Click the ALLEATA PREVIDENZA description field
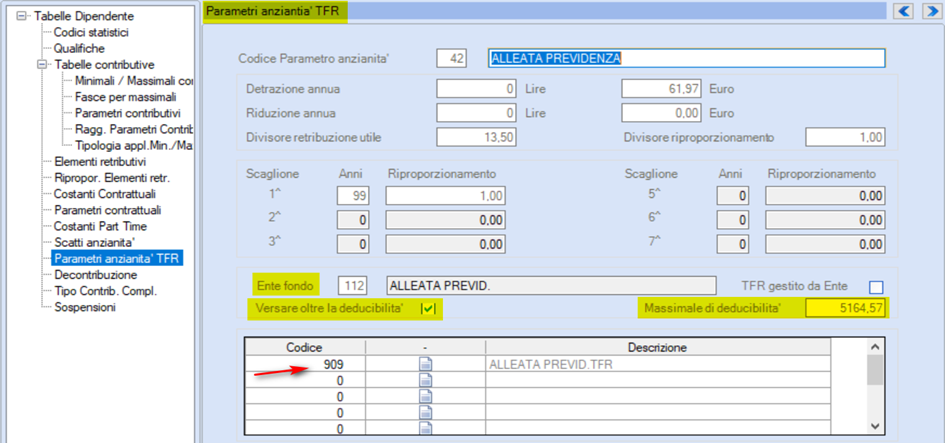This screenshot has width=945, height=443. [686, 58]
